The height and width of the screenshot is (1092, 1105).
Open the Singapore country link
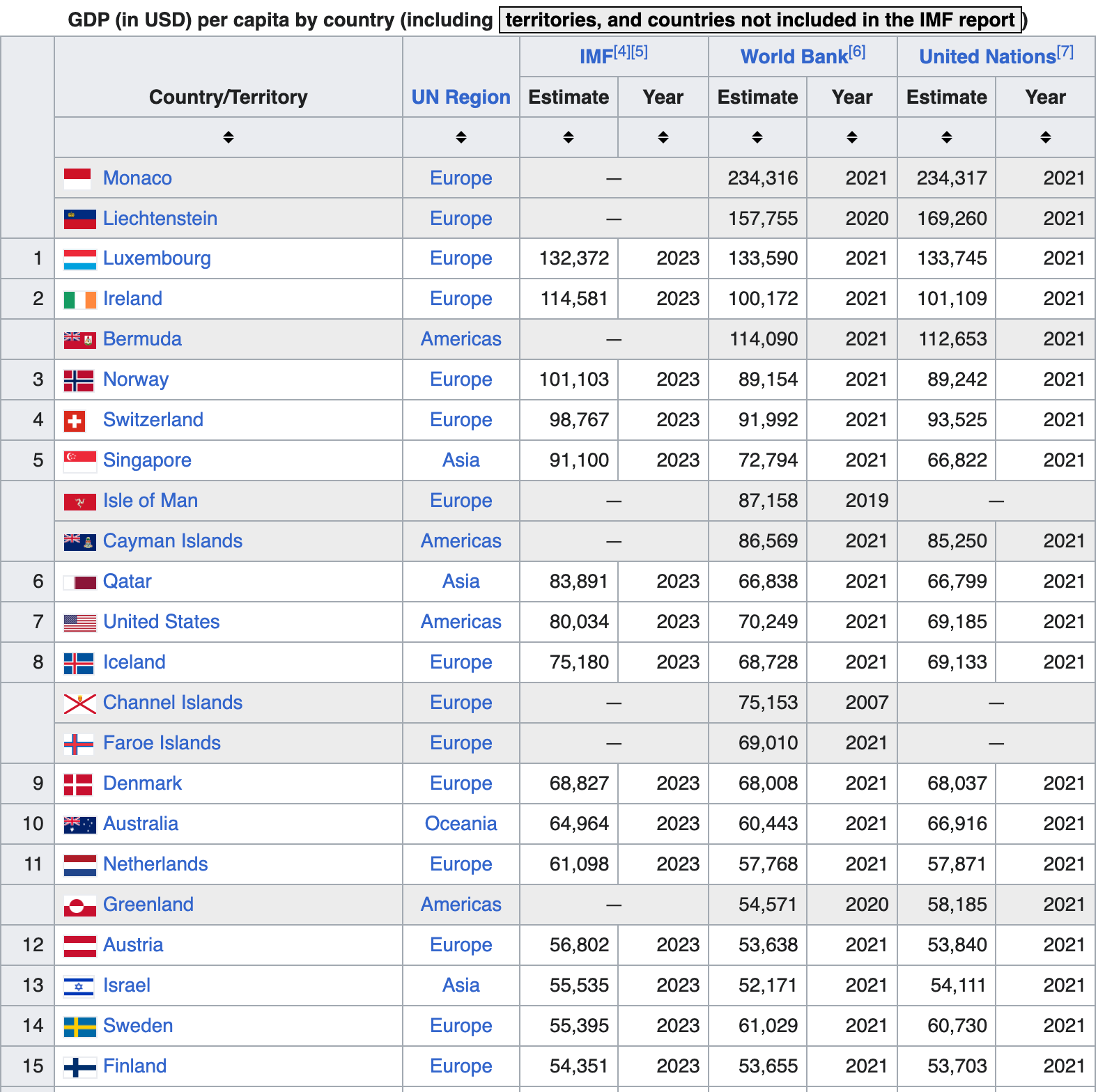point(147,460)
